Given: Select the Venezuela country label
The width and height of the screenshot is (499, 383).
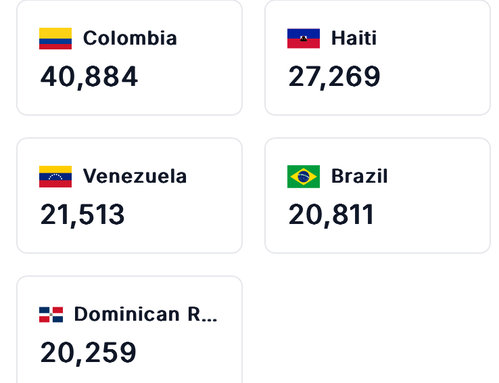Looking at the screenshot, I should pyautogui.click(x=135, y=176).
